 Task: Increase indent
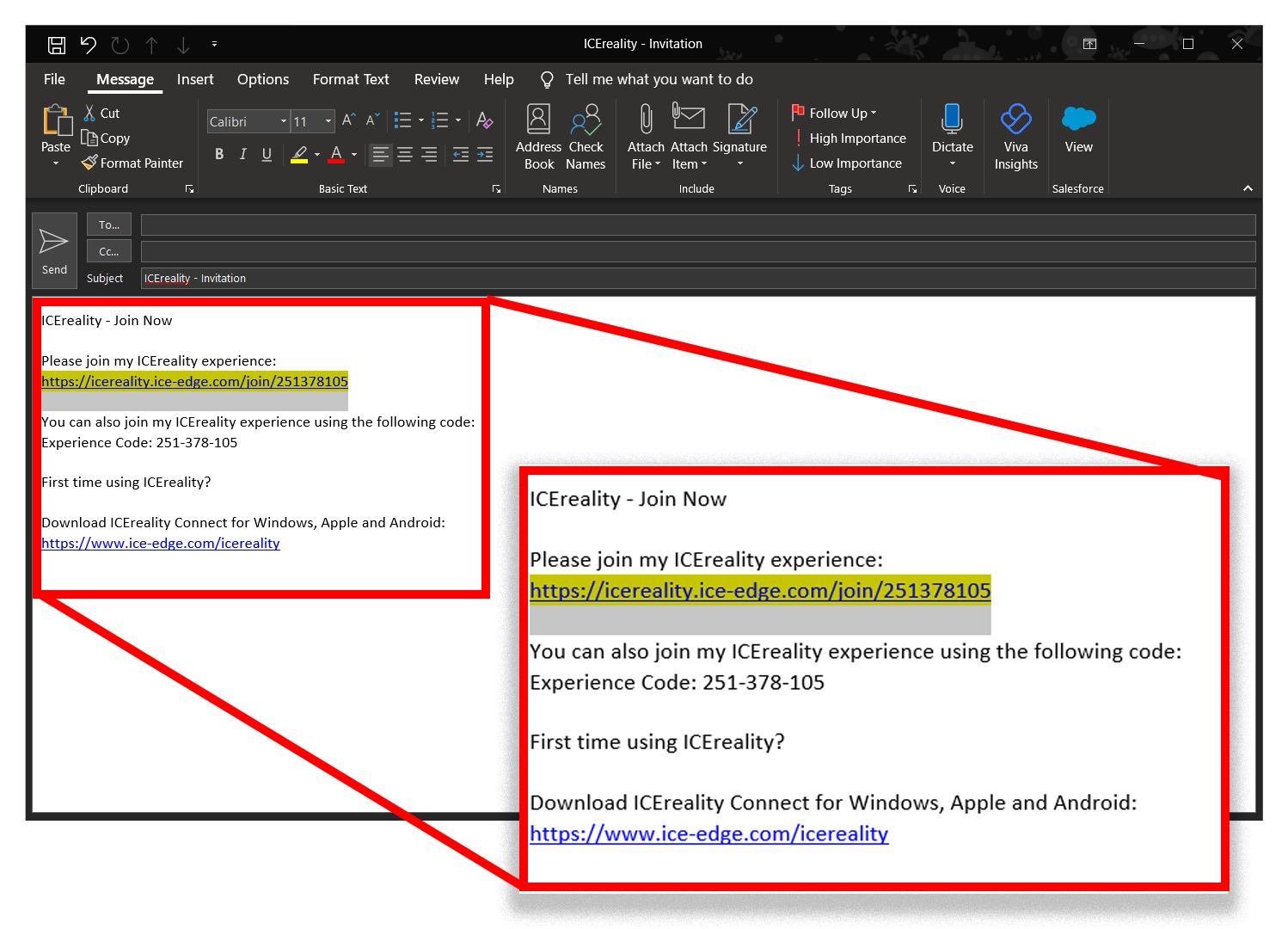click(x=485, y=155)
